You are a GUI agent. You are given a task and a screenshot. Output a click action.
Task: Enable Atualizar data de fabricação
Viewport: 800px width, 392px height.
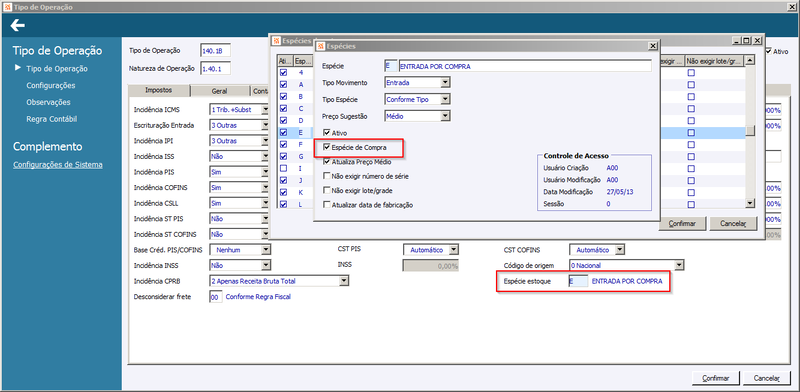coord(327,205)
